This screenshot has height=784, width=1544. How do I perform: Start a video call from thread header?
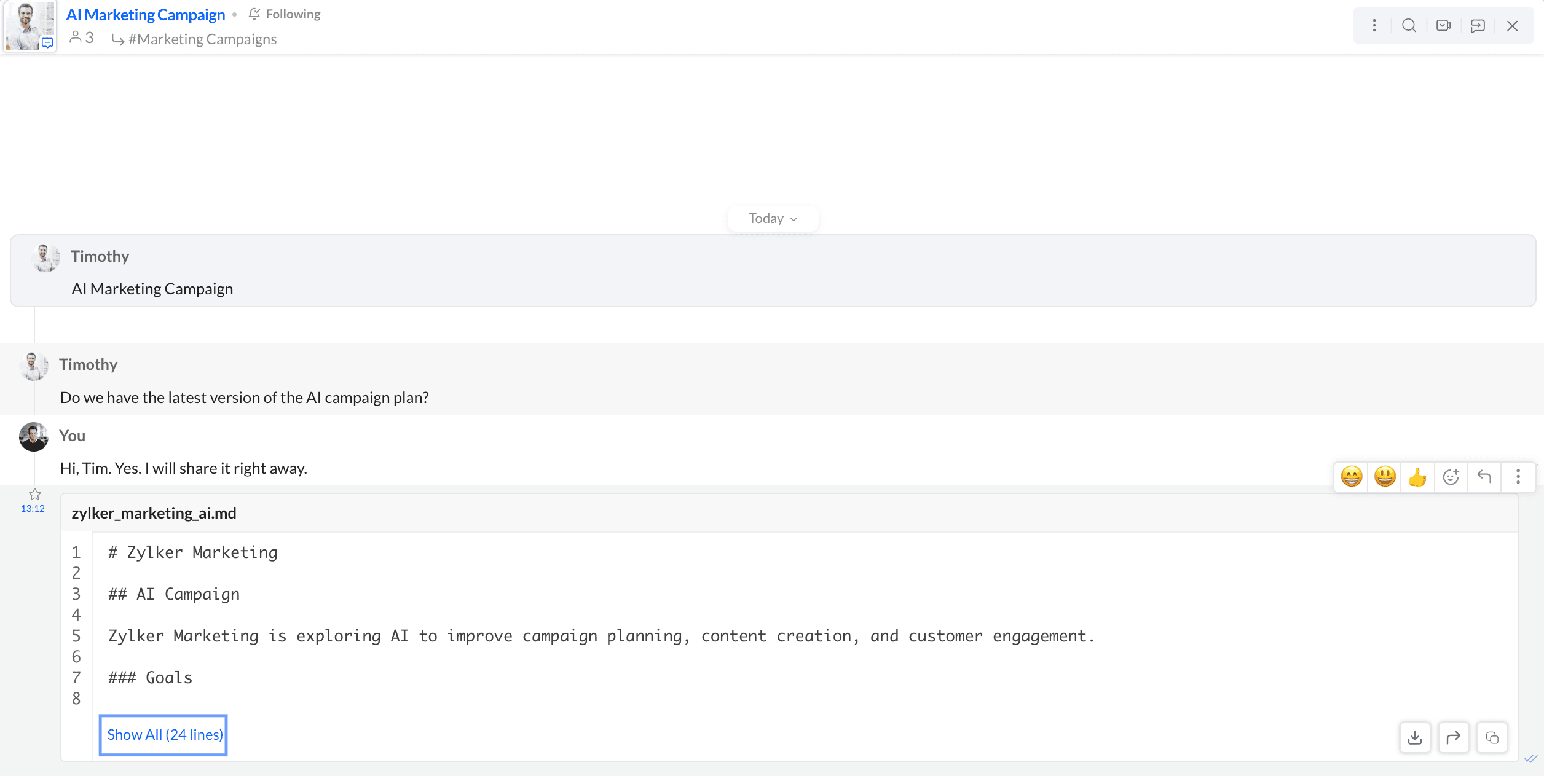[x=1443, y=26]
